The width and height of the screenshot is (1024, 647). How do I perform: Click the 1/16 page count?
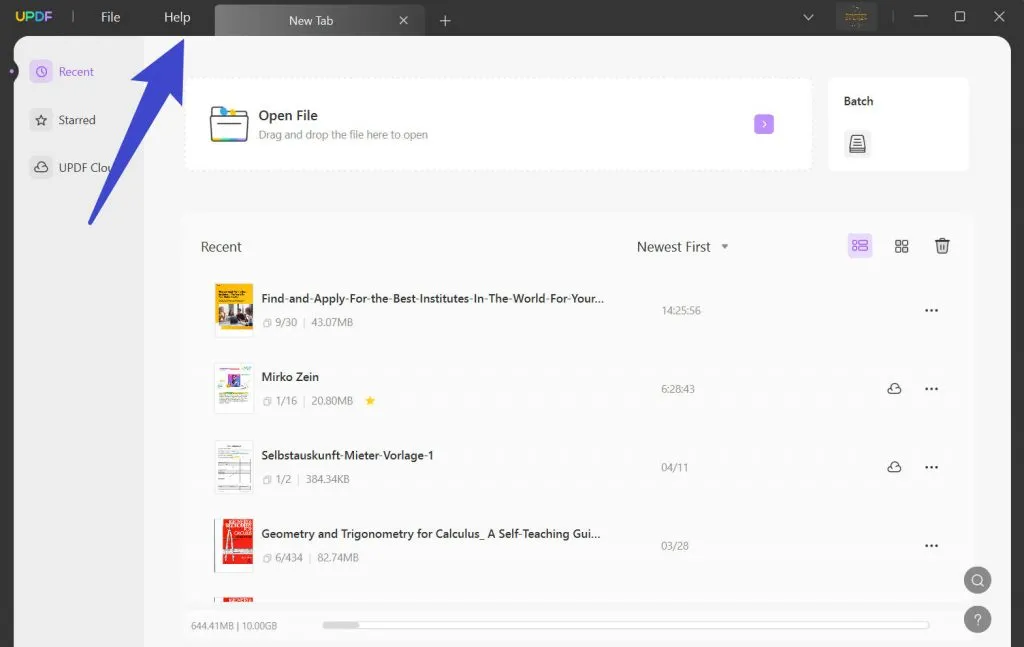point(286,401)
